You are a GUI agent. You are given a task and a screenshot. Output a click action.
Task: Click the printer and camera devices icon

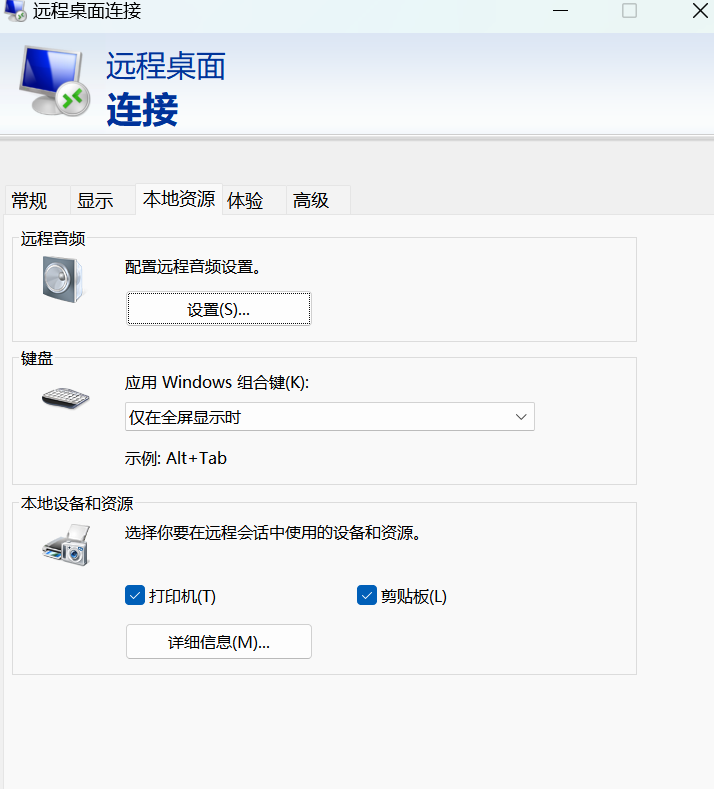67,545
